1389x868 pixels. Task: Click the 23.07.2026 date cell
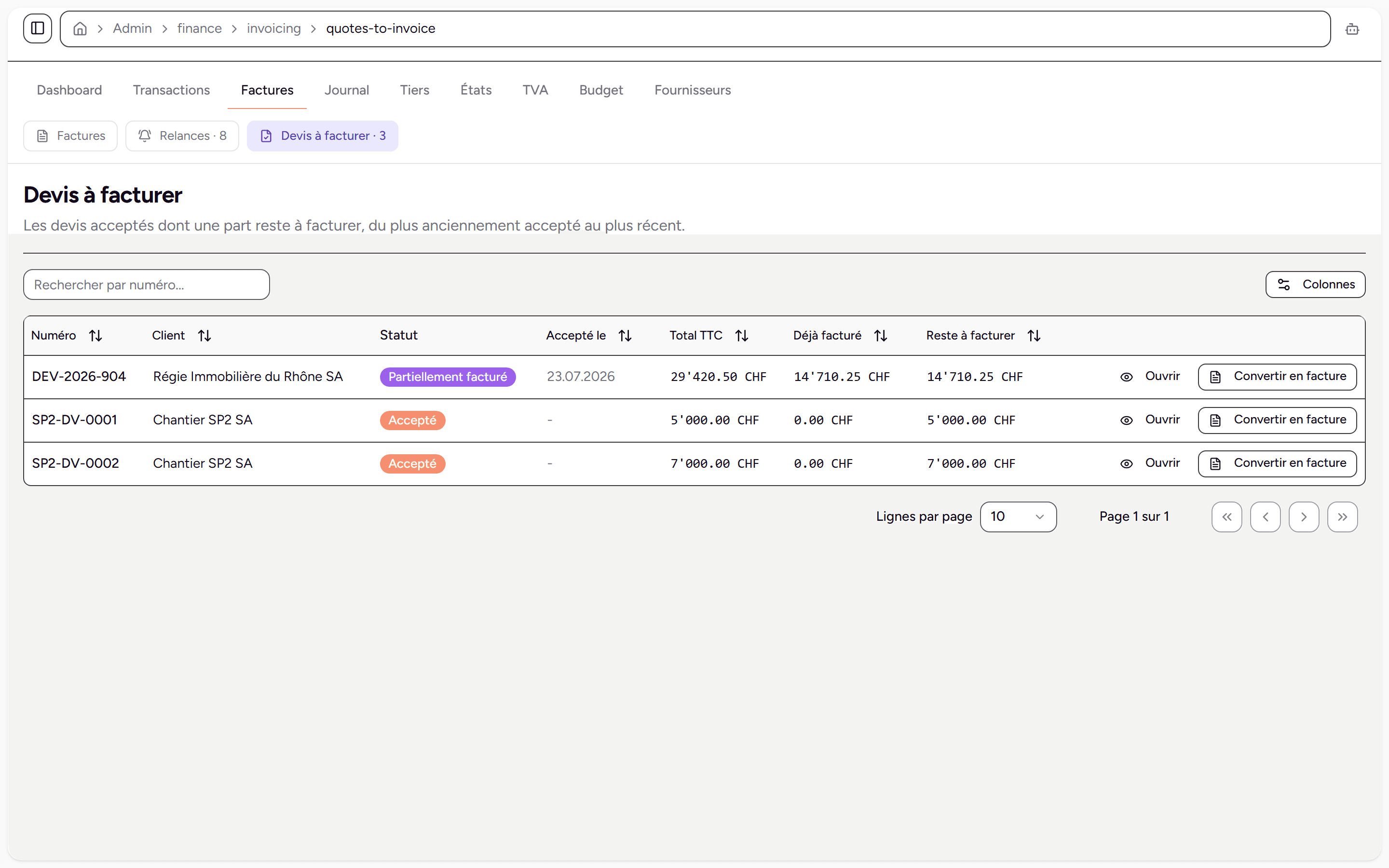(x=580, y=377)
